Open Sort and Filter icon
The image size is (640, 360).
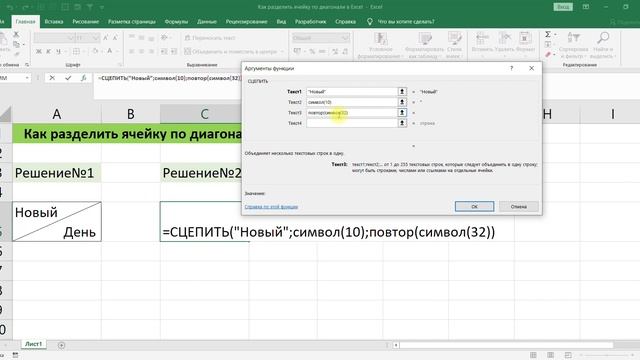point(573,38)
